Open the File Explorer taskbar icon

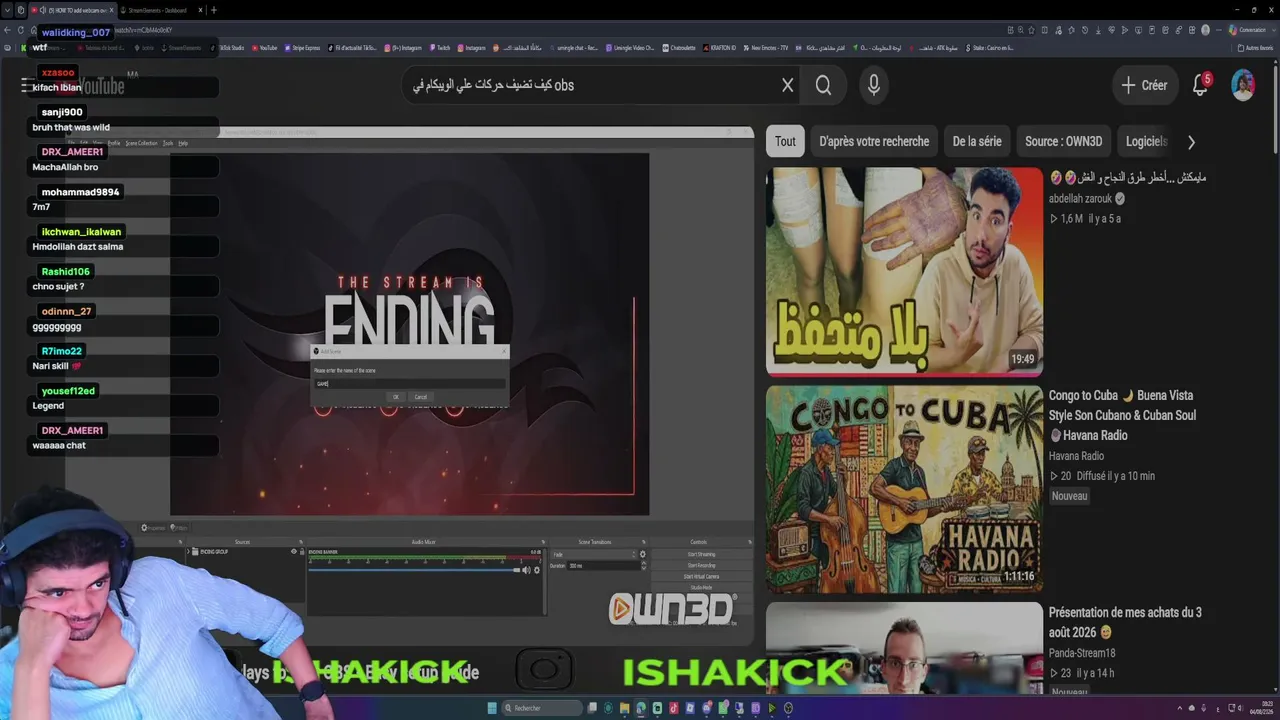(x=625, y=708)
